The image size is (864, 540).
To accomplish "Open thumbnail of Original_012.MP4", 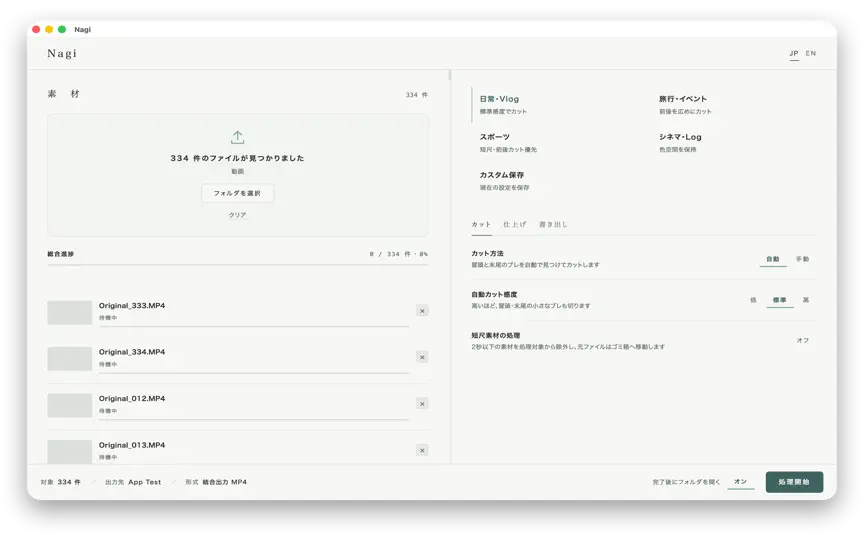I will click(69, 406).
